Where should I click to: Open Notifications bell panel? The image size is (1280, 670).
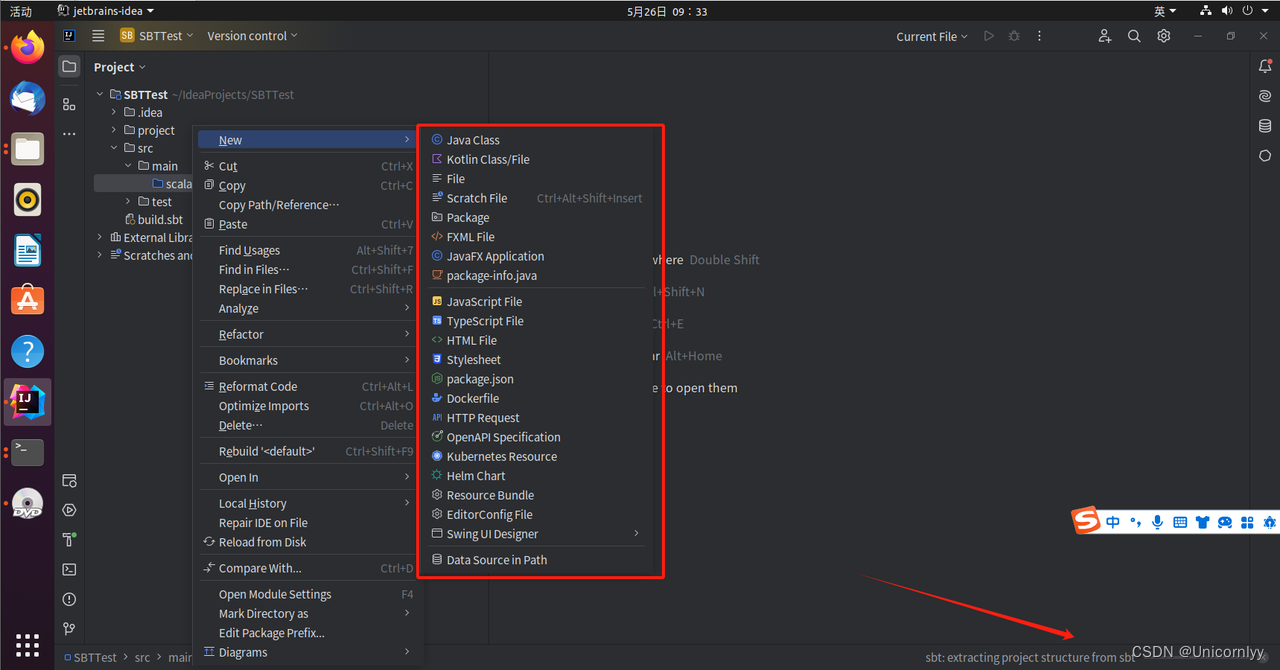[x=1265, y=67]
